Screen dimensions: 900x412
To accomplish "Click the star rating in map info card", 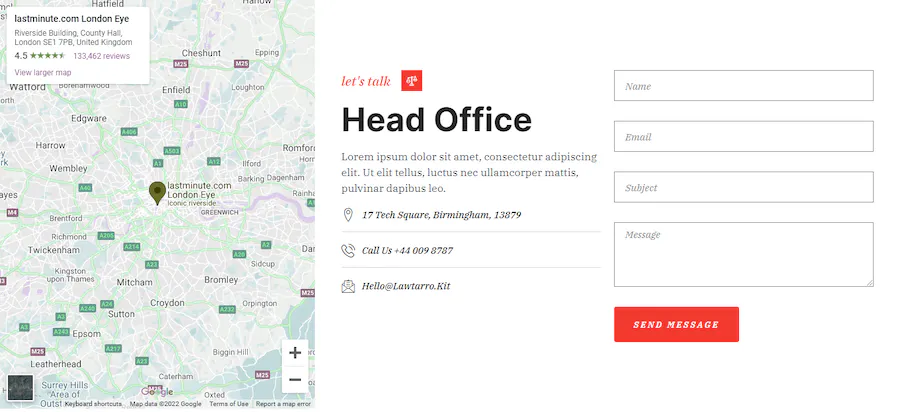I will 47,56.
